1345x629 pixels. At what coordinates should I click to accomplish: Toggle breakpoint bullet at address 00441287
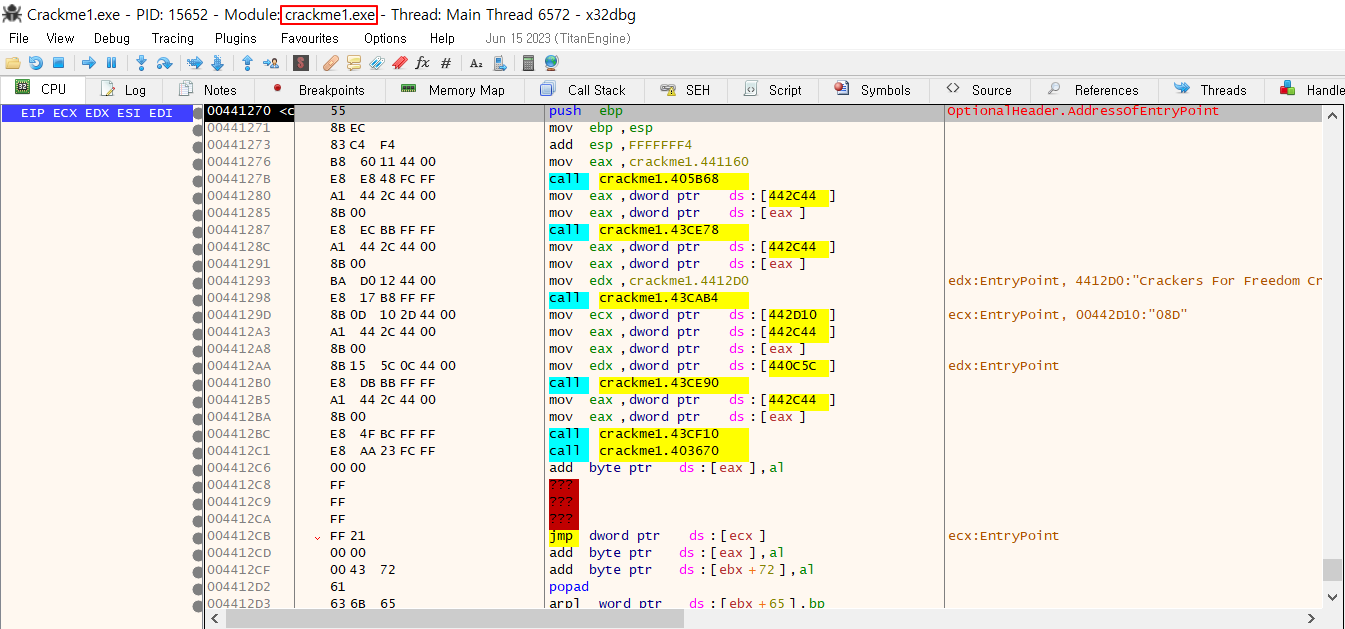[x=198, y=230]
